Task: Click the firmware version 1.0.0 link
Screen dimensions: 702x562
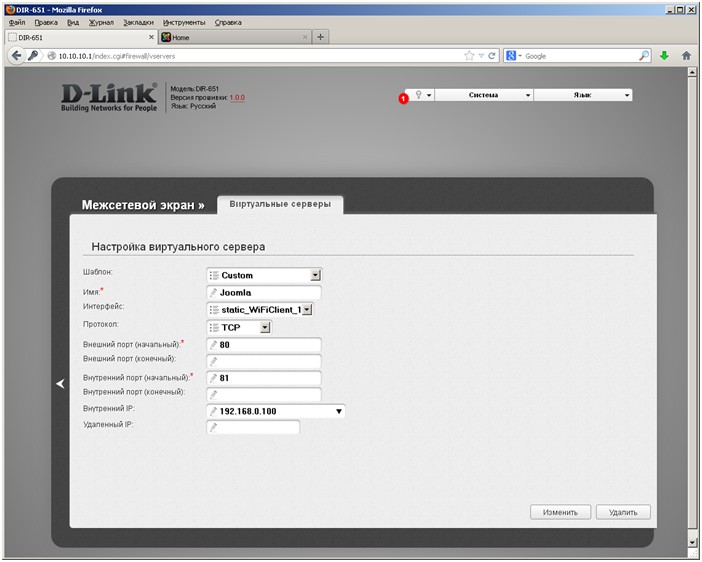Action: (x=237, y=98)
